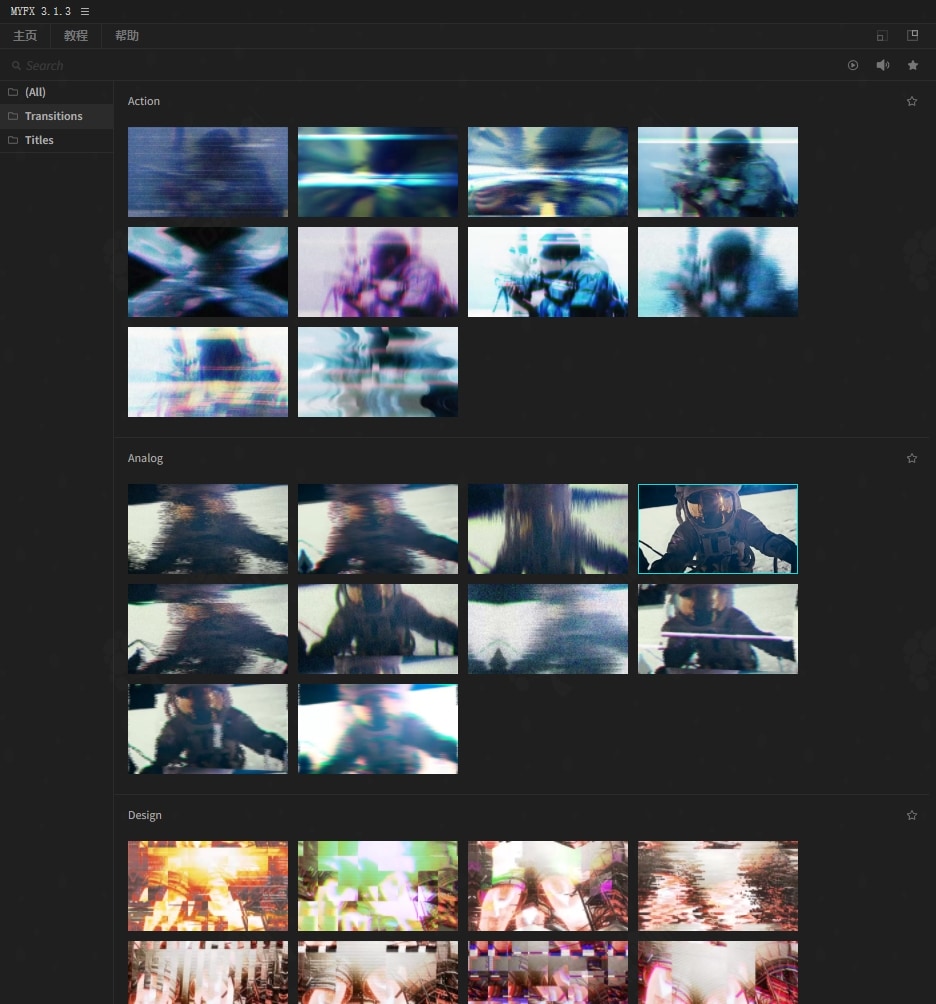Select first Analog preset in second row
This screenshot has width=936, height=1004.
tap(208, 629)
